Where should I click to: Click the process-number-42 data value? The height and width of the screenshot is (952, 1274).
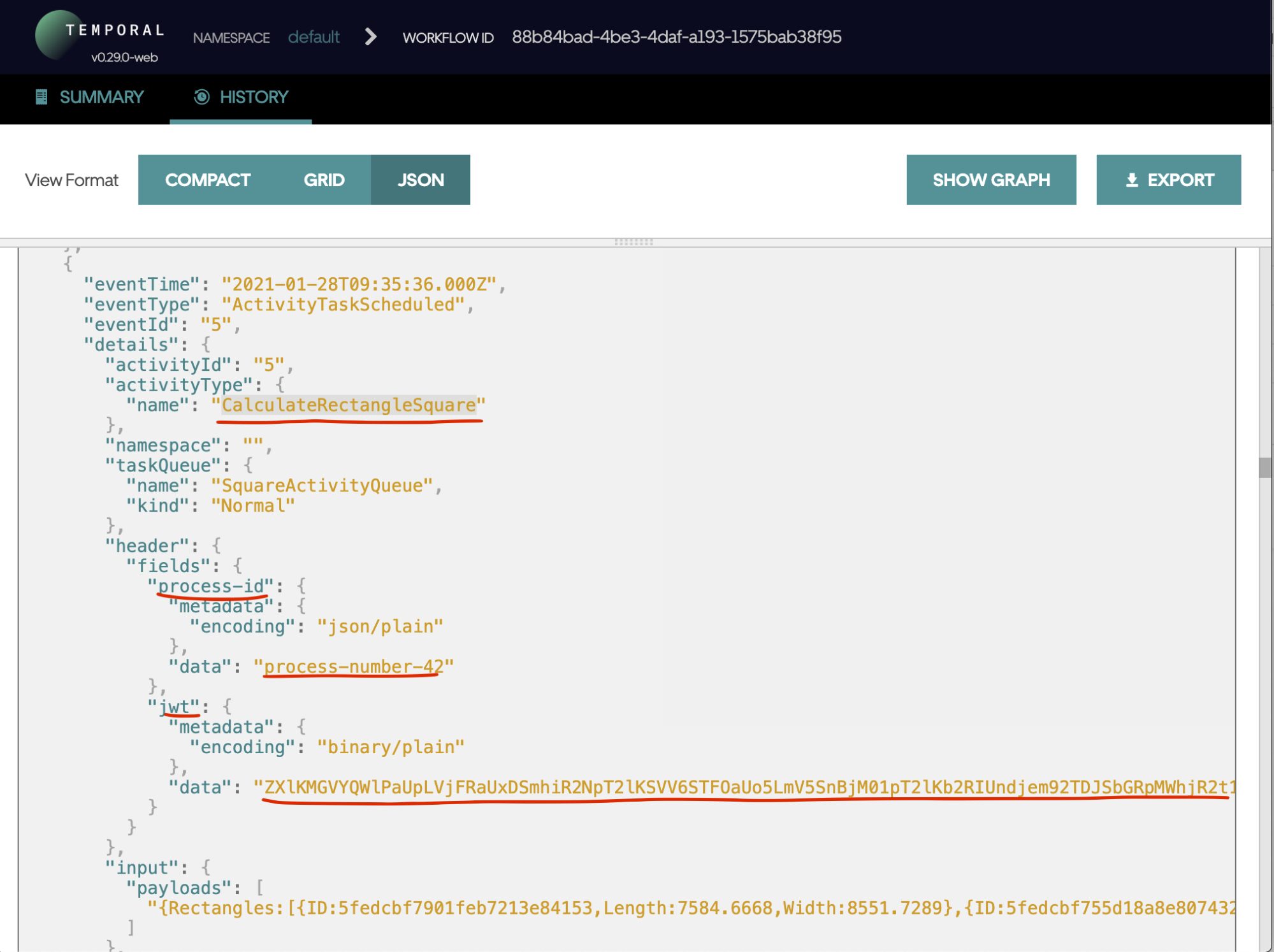click(x=353, y=667)
